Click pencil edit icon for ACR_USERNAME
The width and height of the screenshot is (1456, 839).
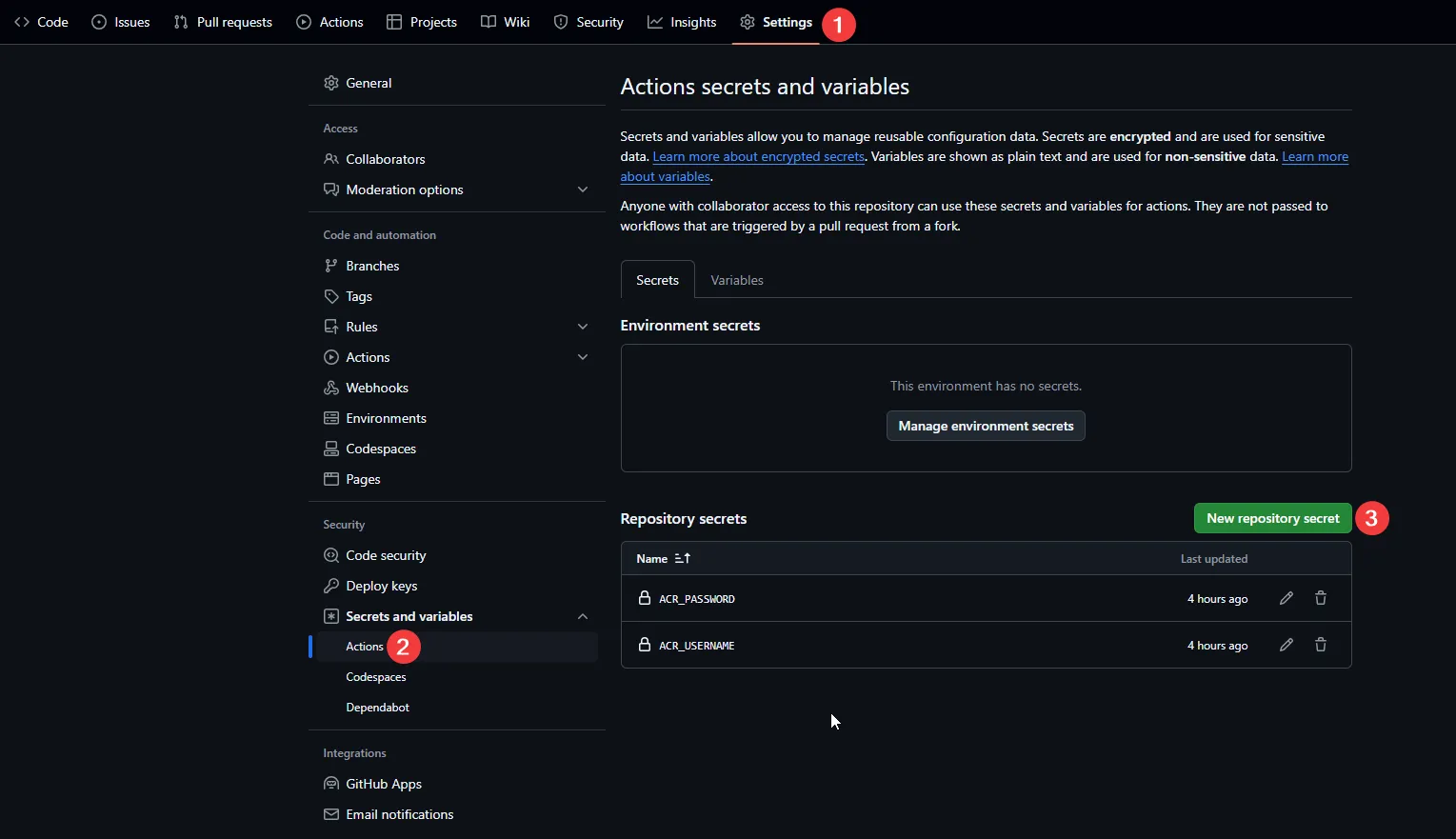point(1286,645)
